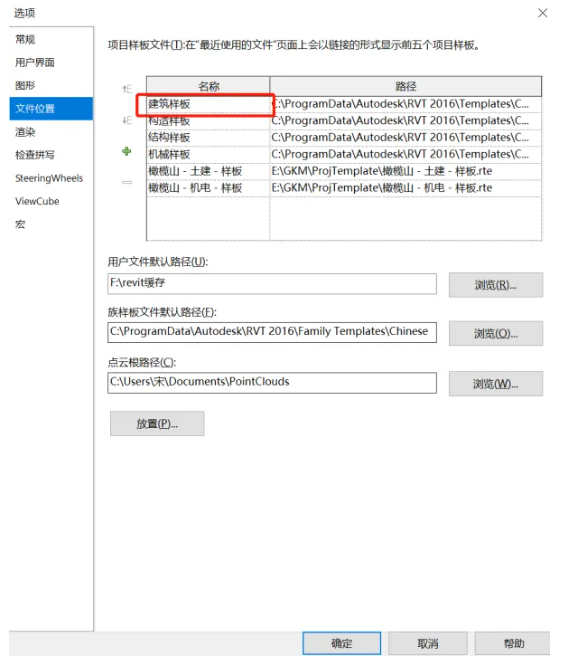Click path cell of 构造样板 row
Viewport: 565px width, 662px height.
(406, 121)
